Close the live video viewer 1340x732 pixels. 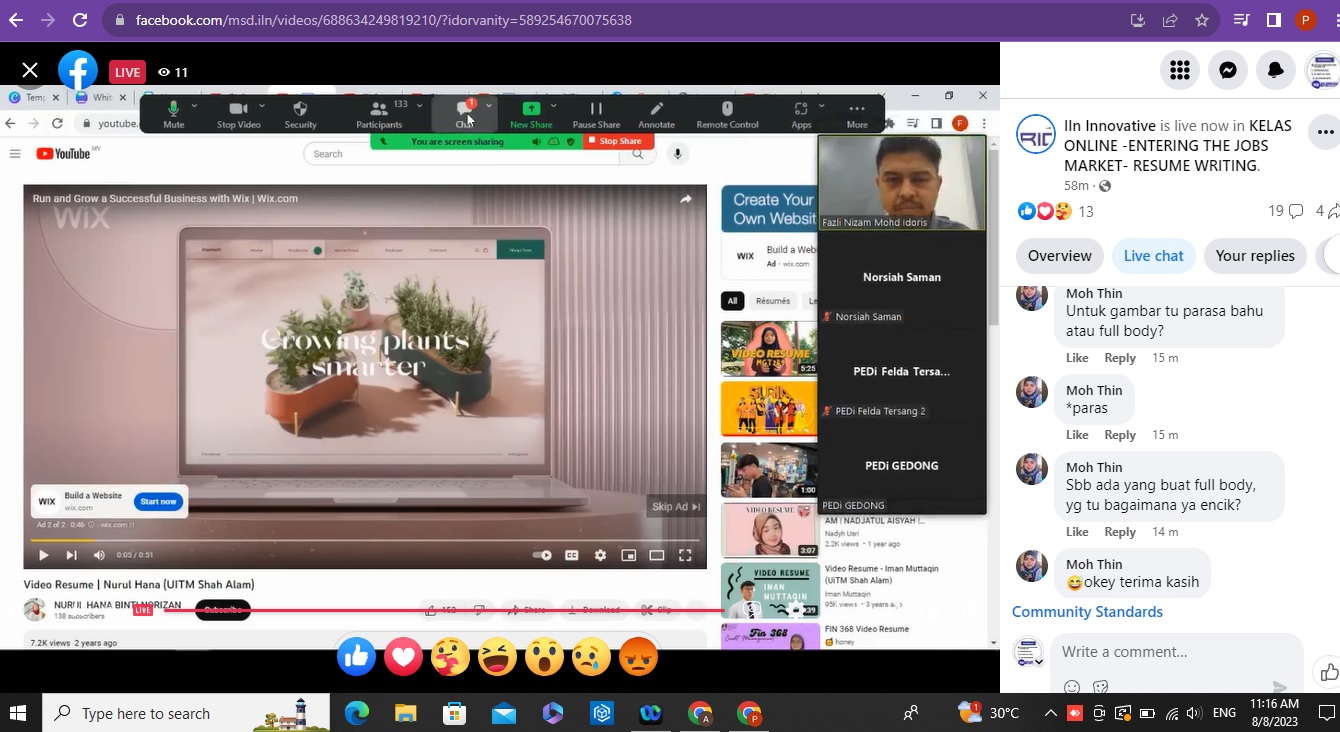(x=30, y=70)
